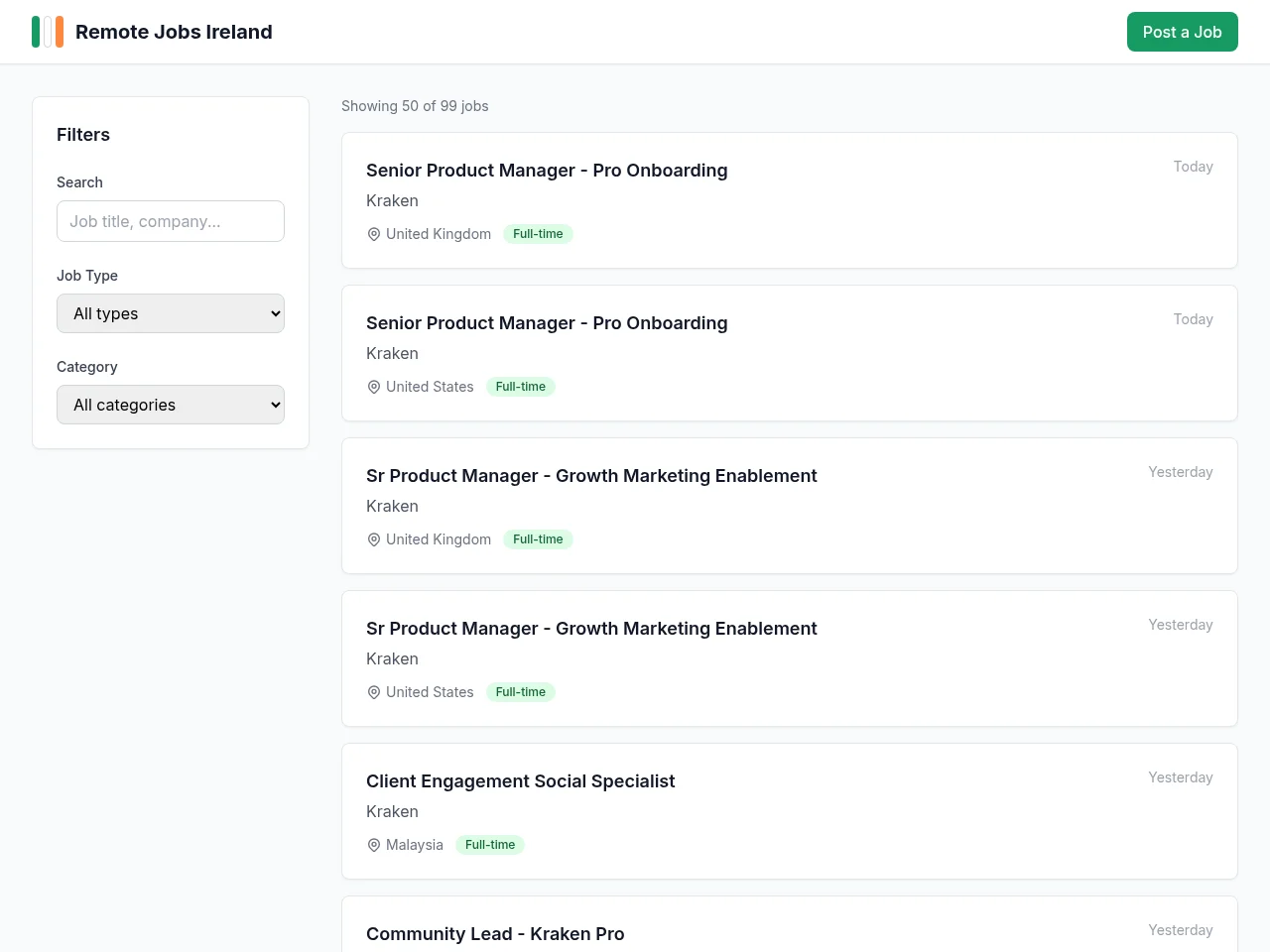1270x952 pixels.
Task: Click the Category label
Action: (x=87, y=367)
